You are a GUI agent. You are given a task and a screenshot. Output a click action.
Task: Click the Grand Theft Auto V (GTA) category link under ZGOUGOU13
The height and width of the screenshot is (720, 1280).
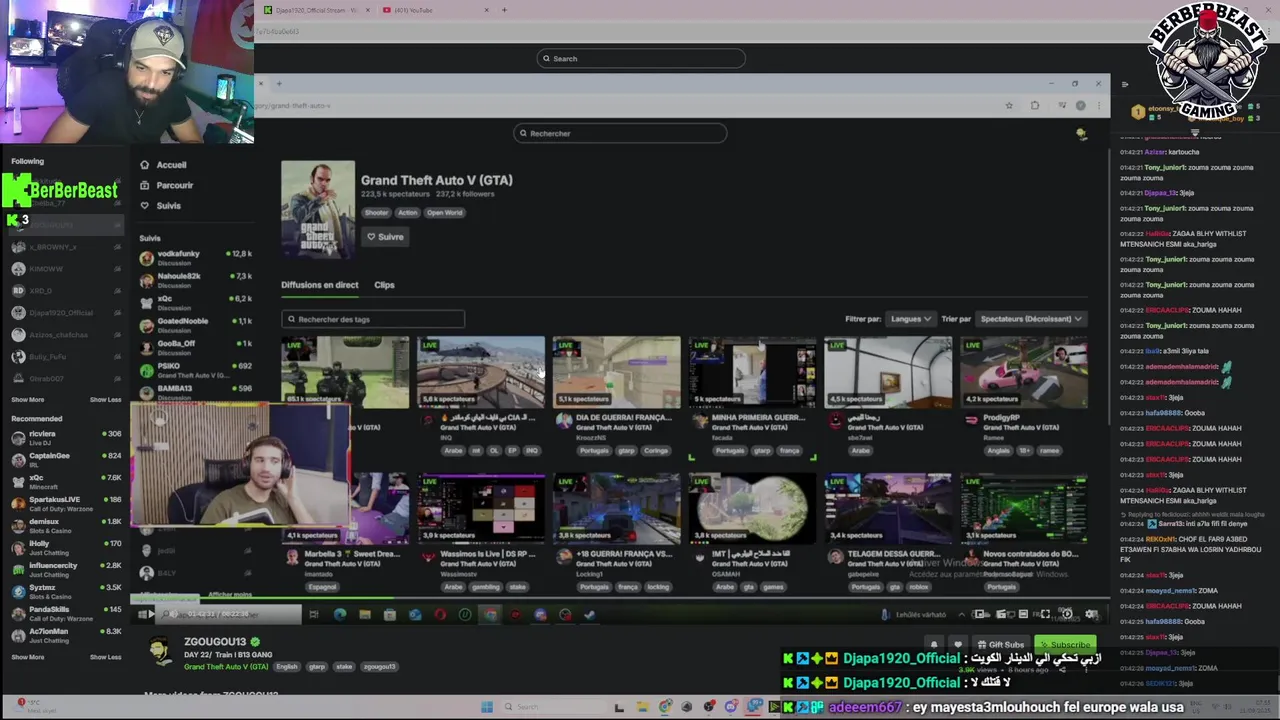point(226,667)
